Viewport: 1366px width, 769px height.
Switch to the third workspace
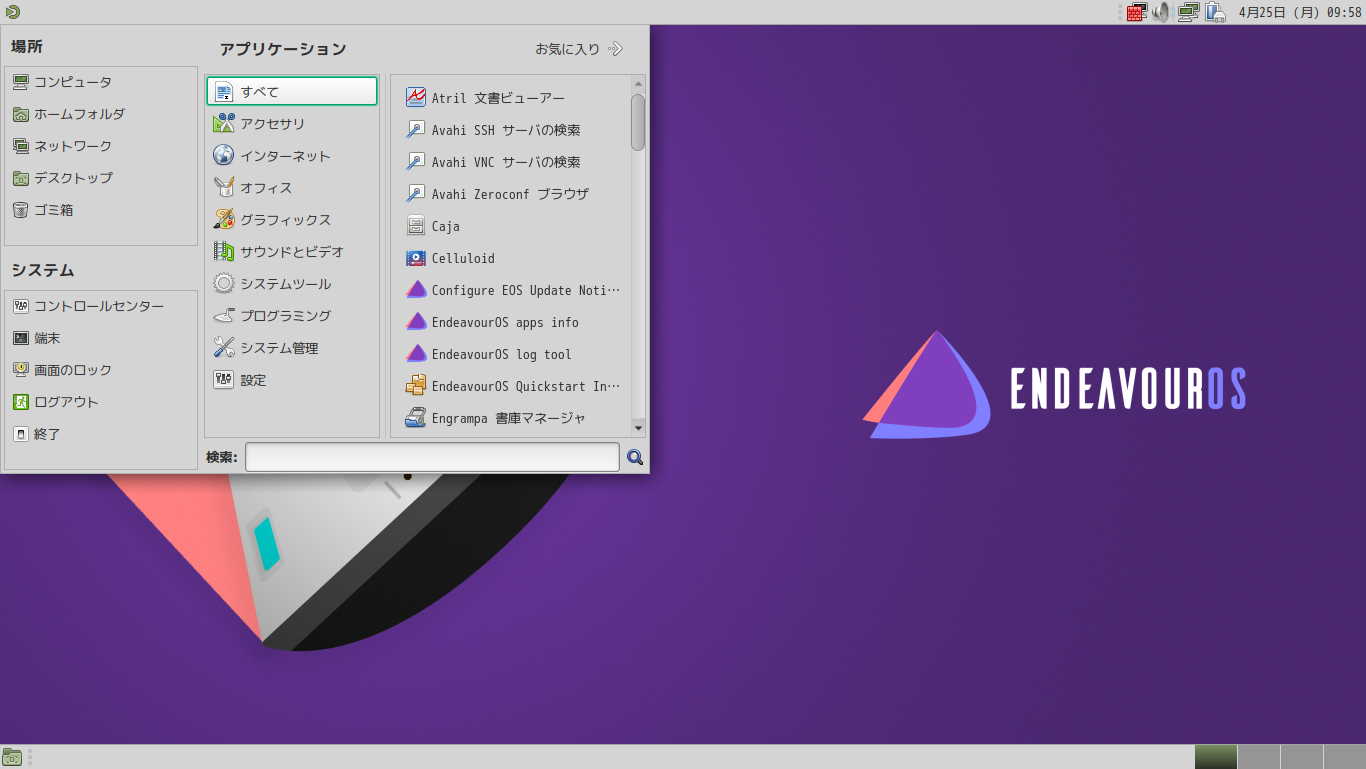tap(1302, 757)
